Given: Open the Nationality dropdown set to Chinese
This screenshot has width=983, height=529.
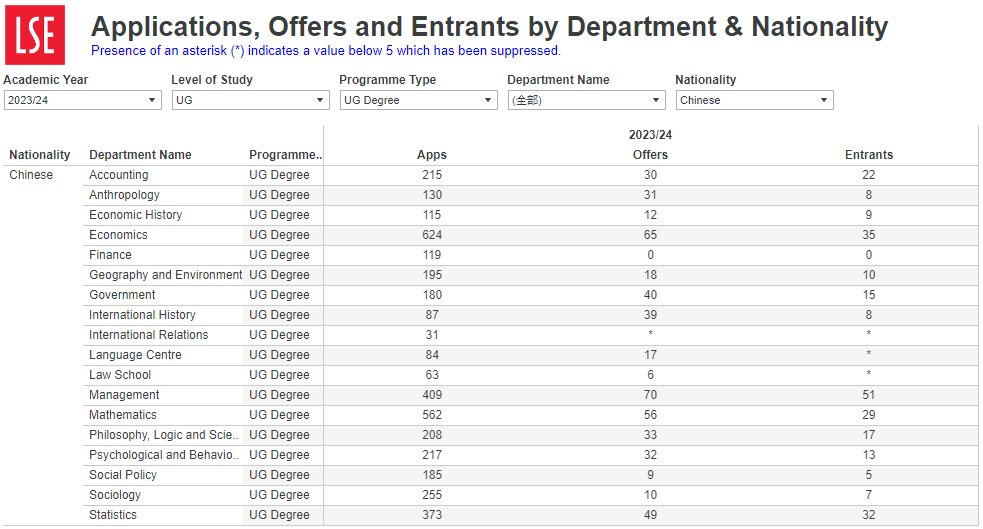Looking at the screenshot, I should pyautogui.click(x=754, y=100).
